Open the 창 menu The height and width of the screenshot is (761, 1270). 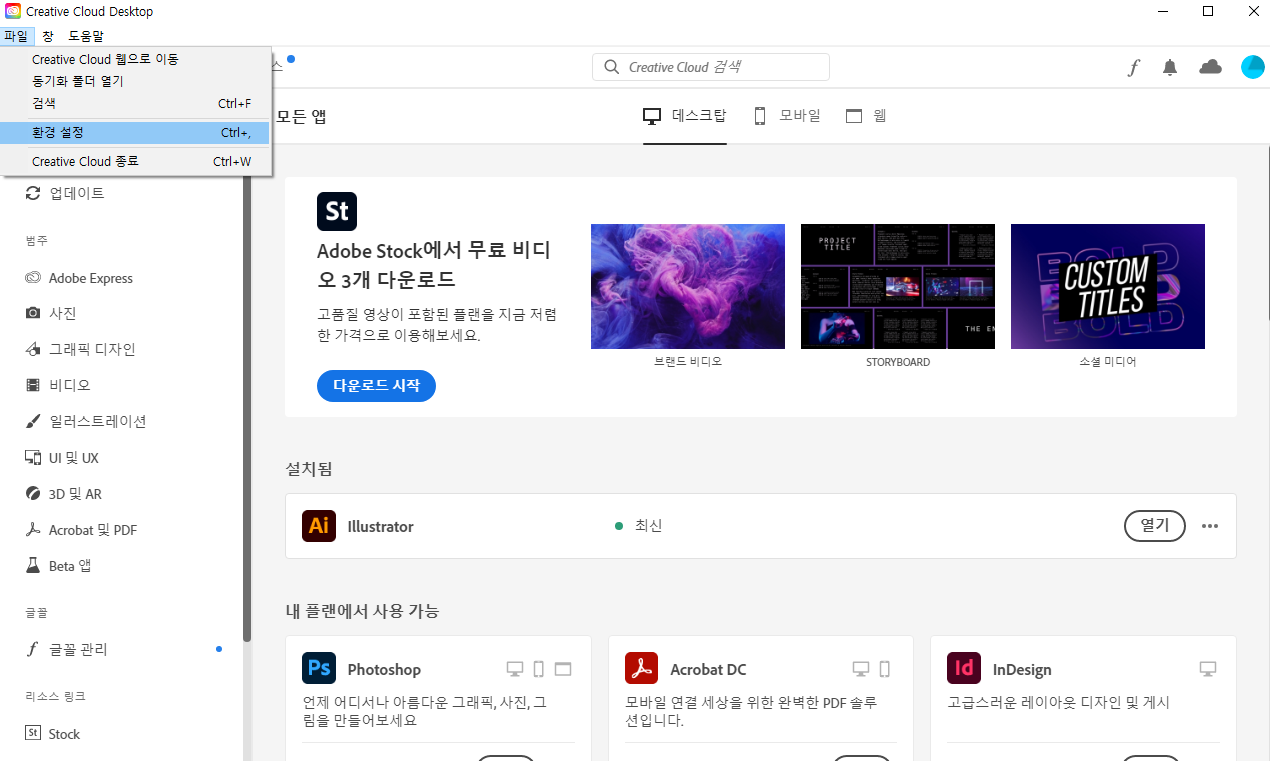(x=48, y=36)
